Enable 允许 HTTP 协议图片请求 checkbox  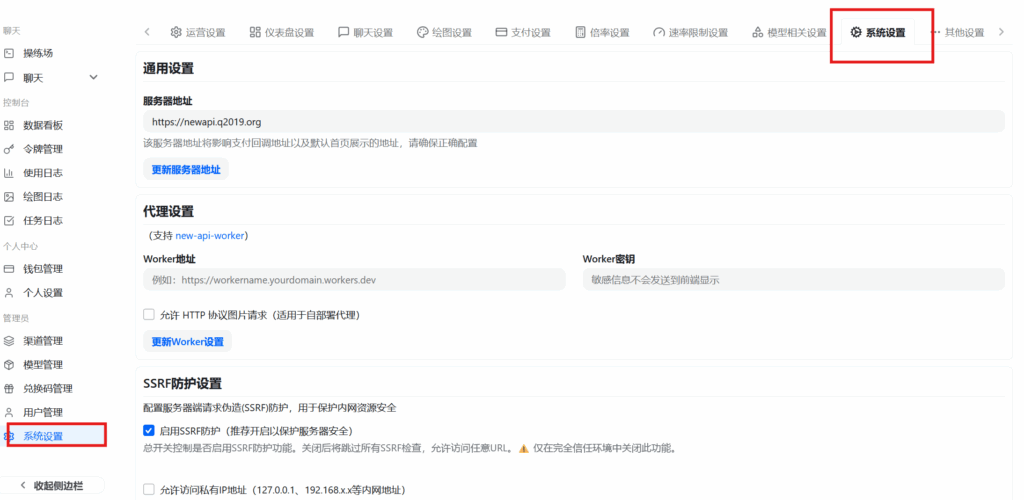coord(149,314)
